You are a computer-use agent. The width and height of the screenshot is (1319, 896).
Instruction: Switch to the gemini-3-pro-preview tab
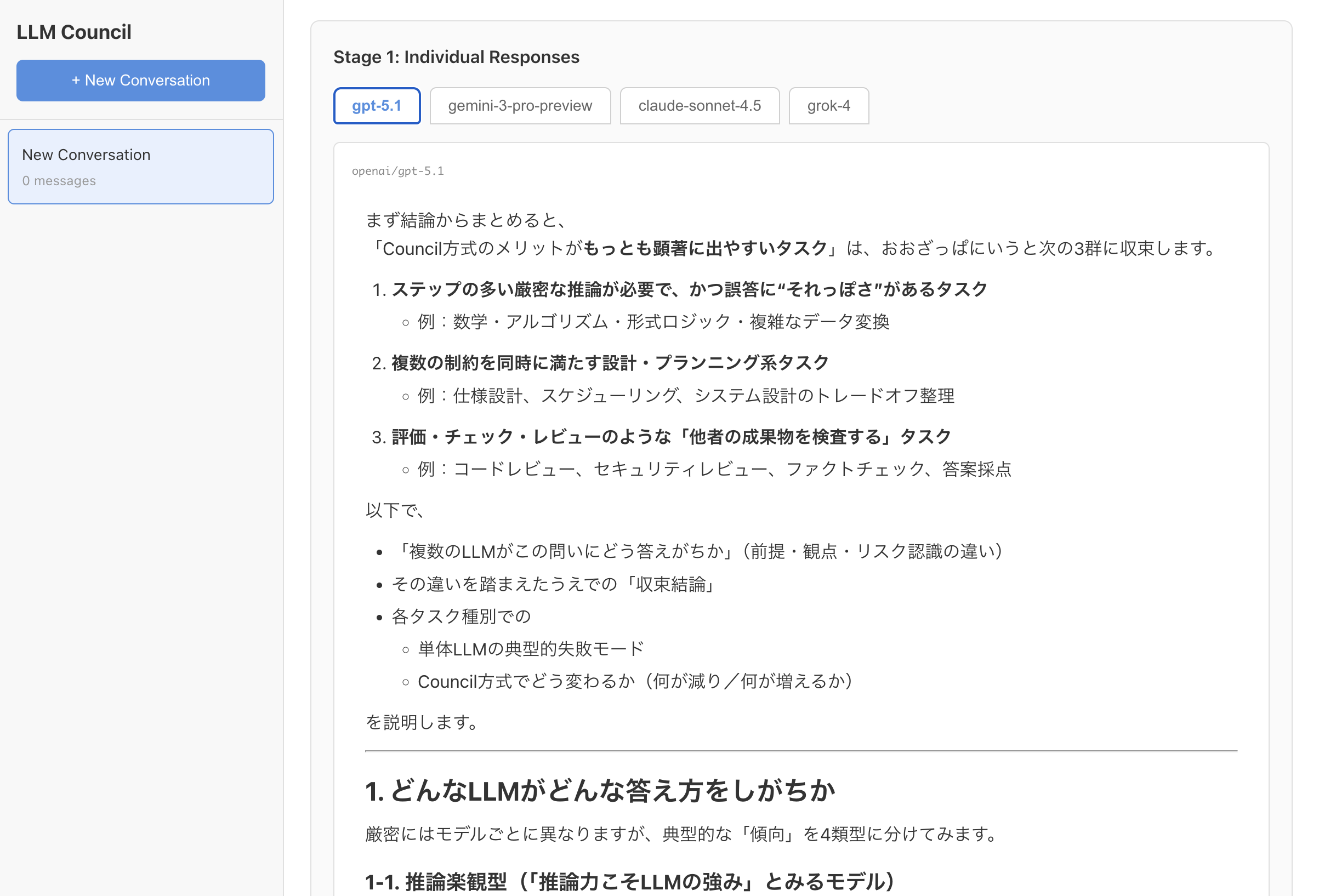click(519, 106)
